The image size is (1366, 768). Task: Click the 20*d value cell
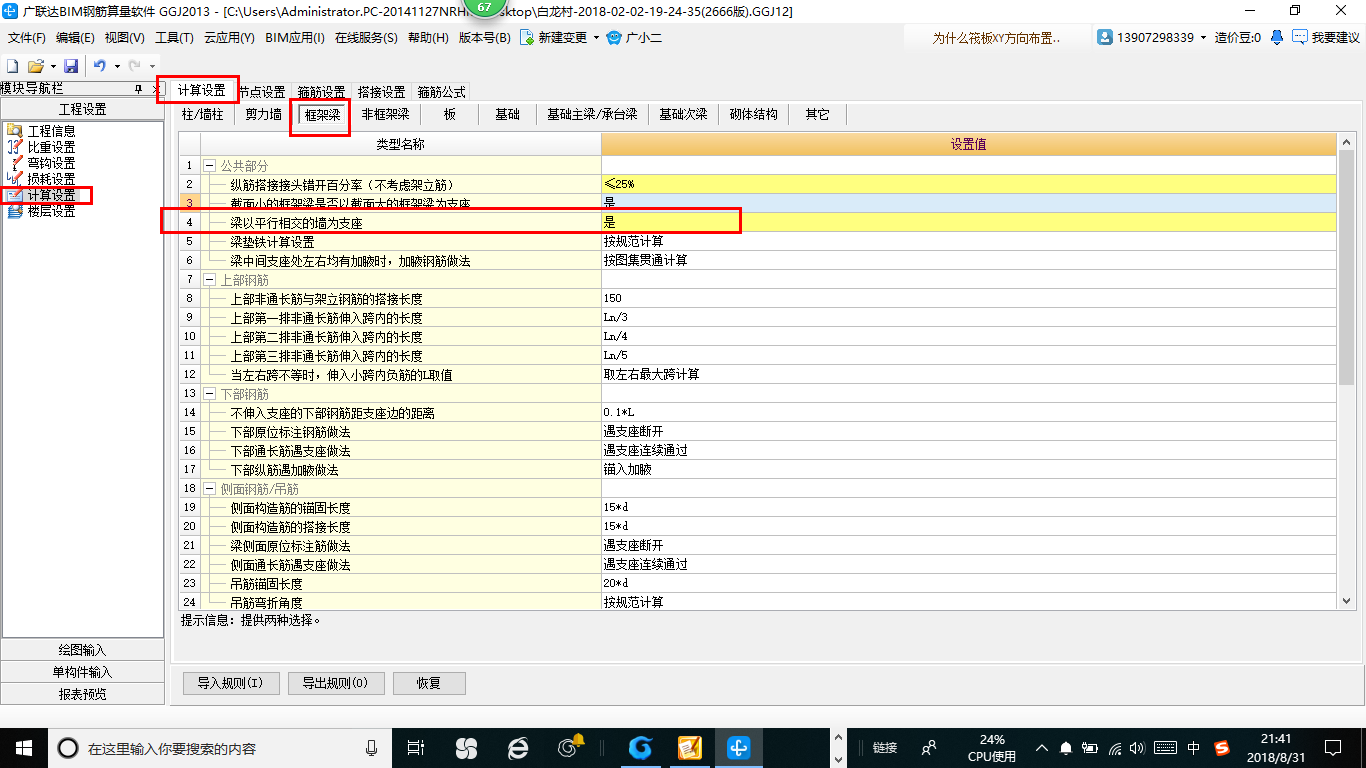pyautogui.click(x=968, y=583)
